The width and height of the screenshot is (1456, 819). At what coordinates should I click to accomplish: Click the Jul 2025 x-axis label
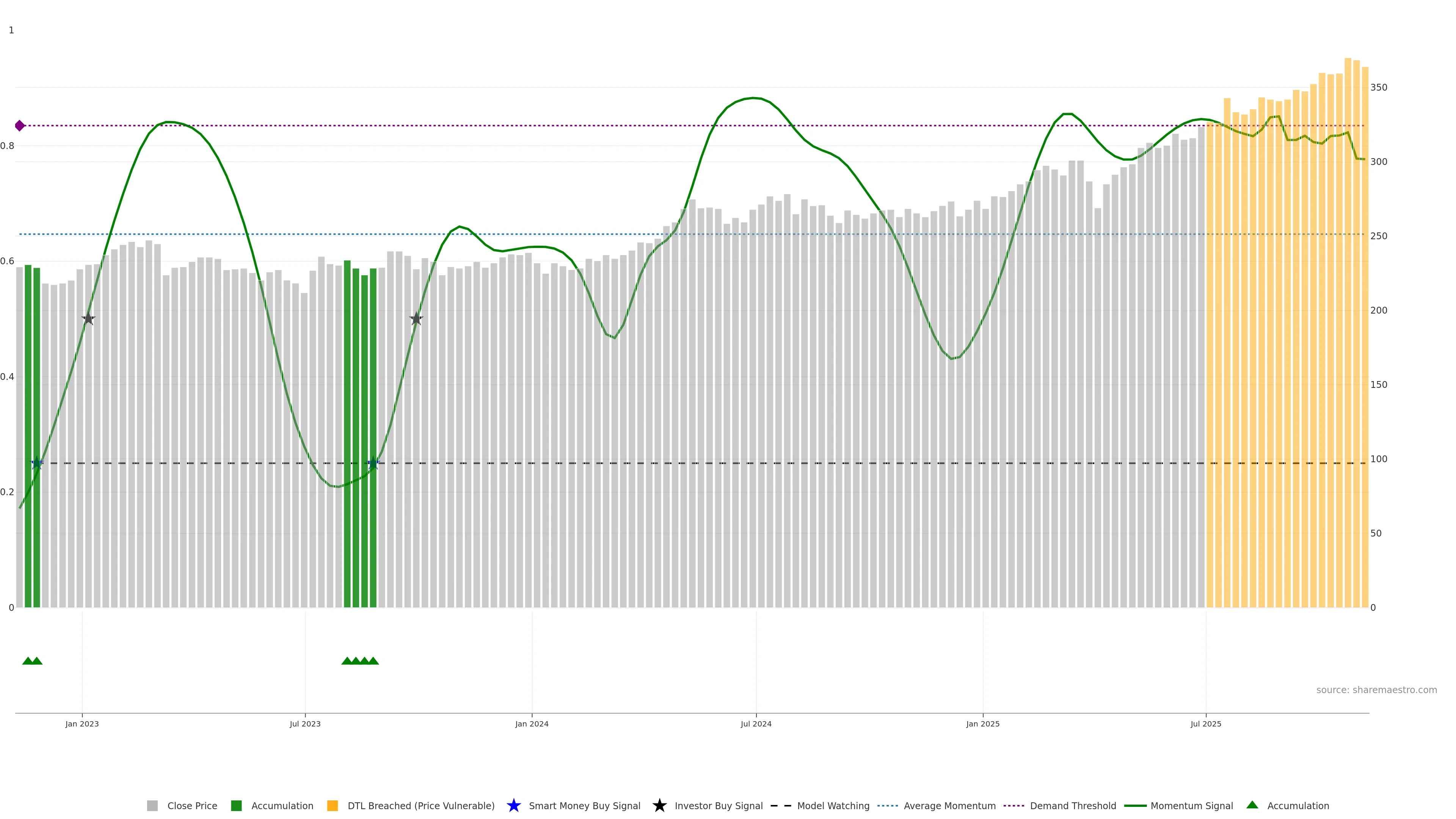pyautogui.click(x=1206, y=724)
